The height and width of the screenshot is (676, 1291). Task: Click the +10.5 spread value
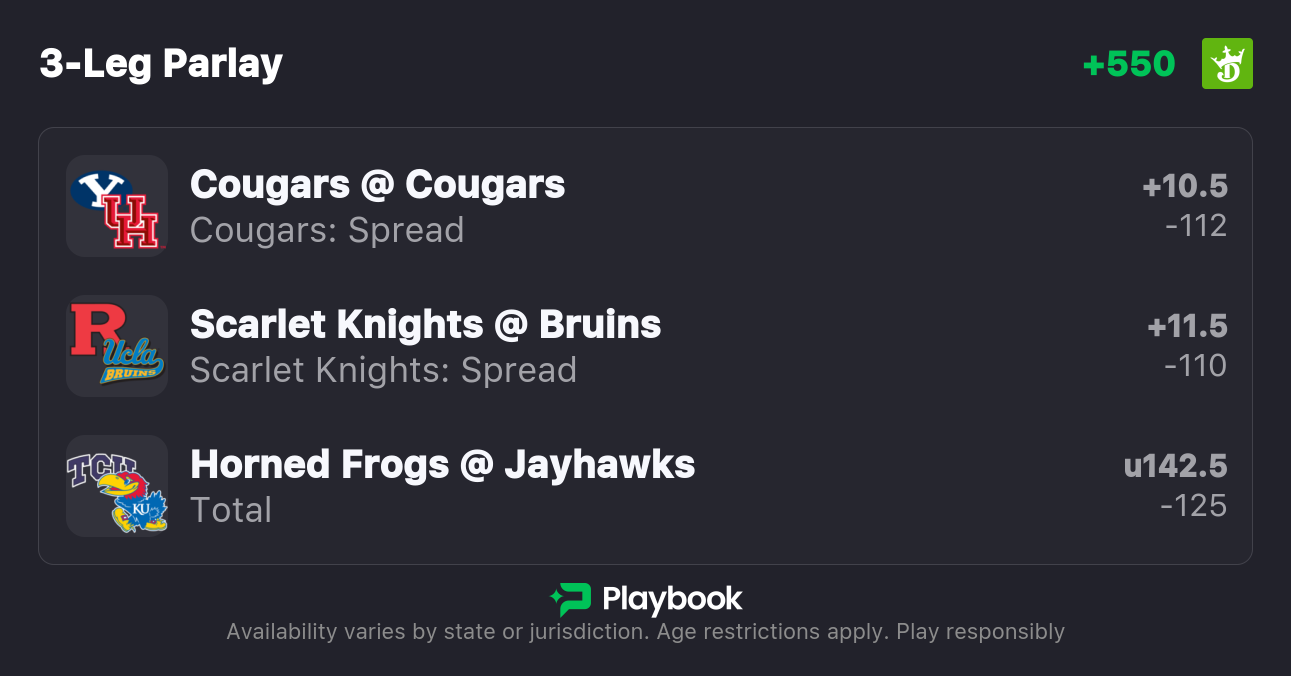[1185, 186]
